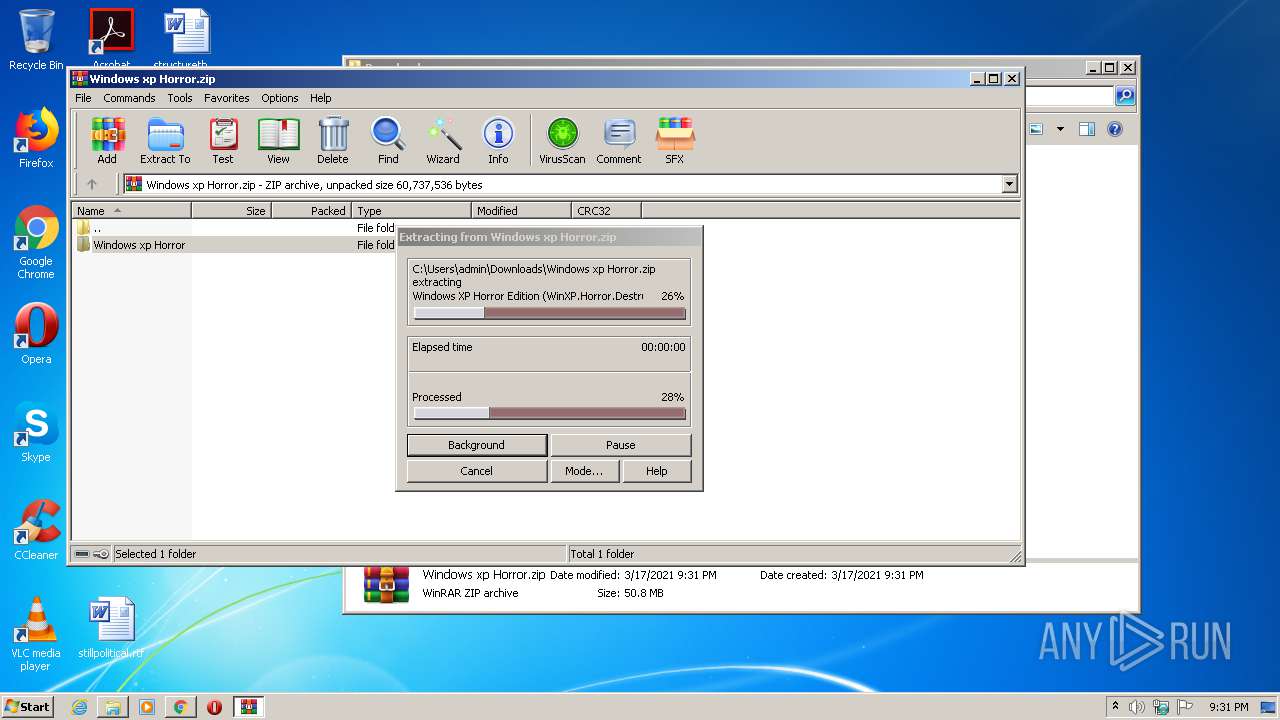
Task: Expand the archive path dropdown
Action: point(1009,184)
